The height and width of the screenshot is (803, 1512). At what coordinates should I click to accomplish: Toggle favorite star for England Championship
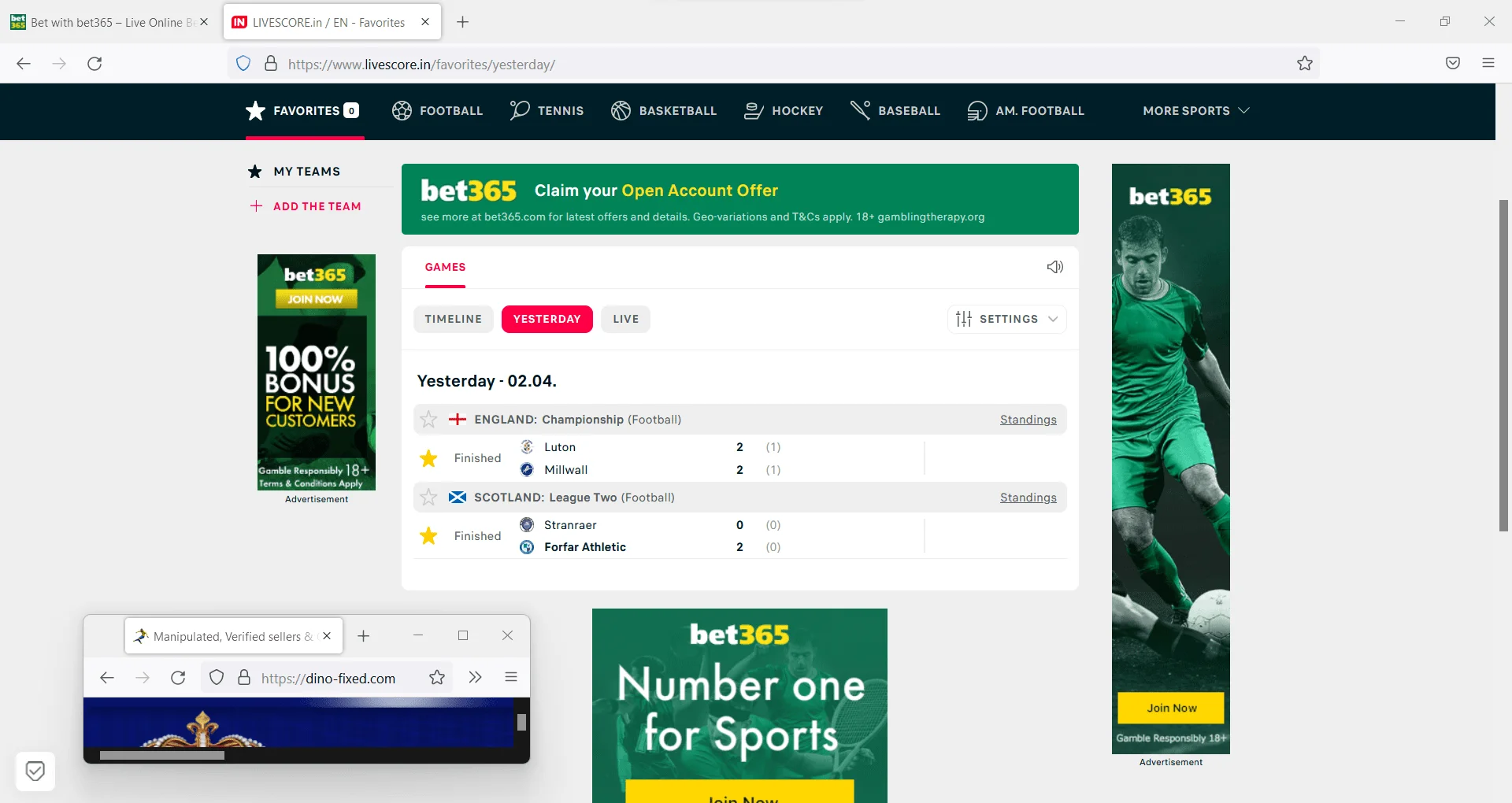[428, 420]
